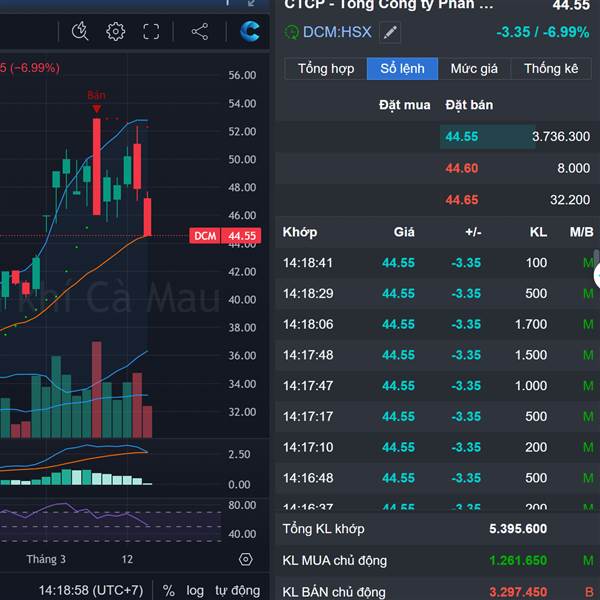Click the 44.55 bid price row
This screenshot has height=600, width=600.
[x=462, y=137]
